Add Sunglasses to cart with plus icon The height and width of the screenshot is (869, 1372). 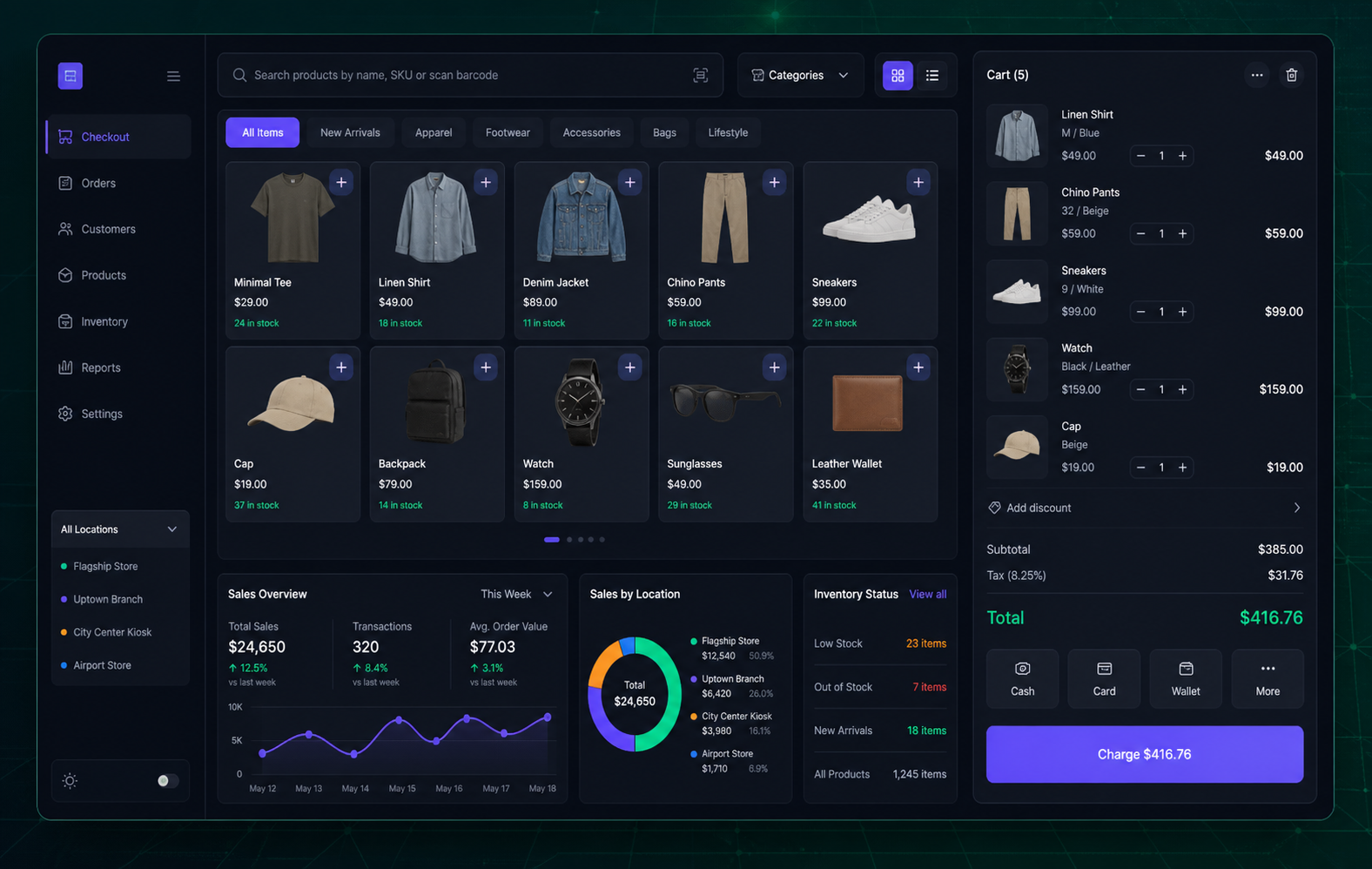pos(775,367)
